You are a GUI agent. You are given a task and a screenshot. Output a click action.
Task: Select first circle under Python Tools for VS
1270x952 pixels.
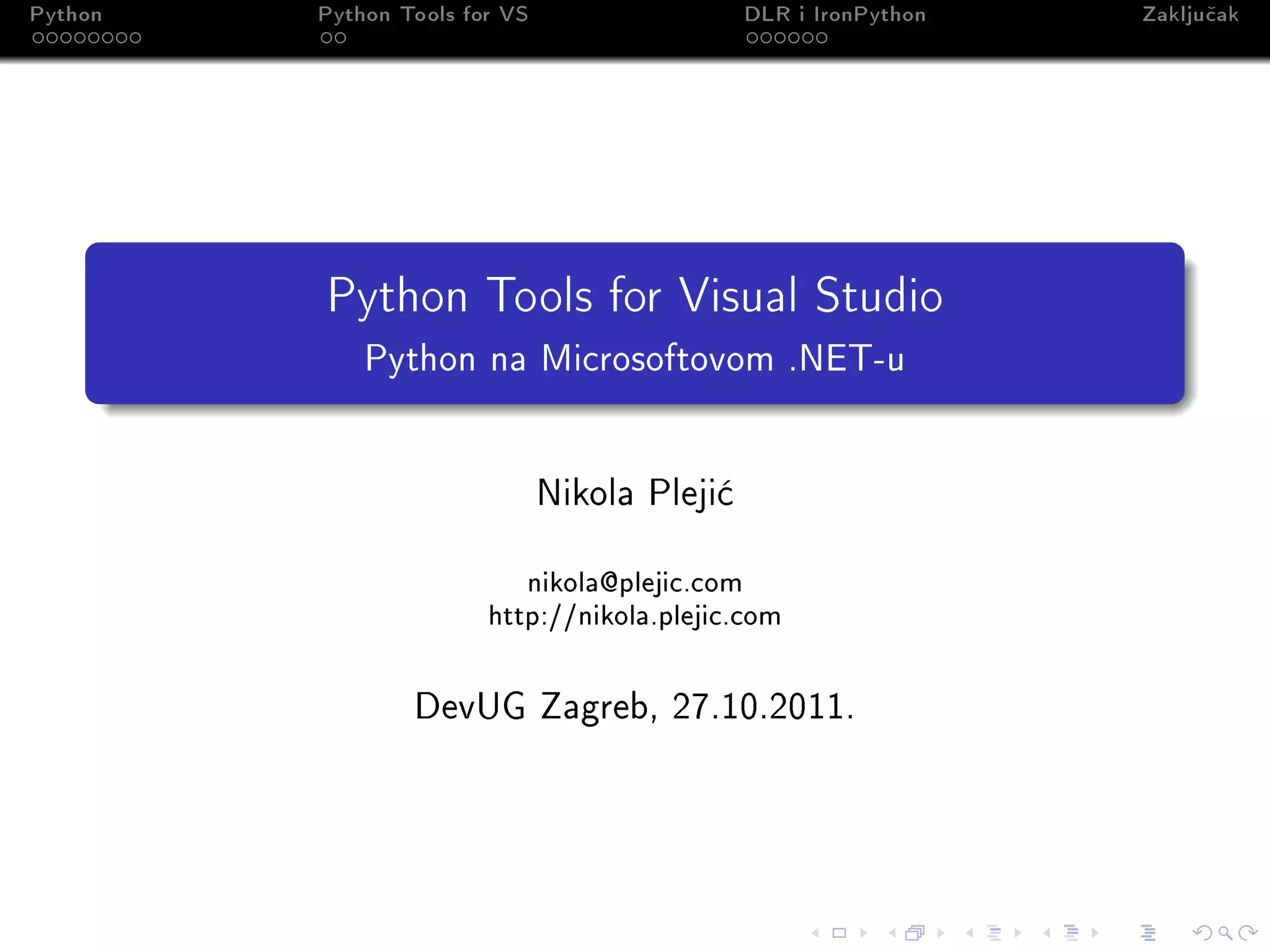point(326,38)
